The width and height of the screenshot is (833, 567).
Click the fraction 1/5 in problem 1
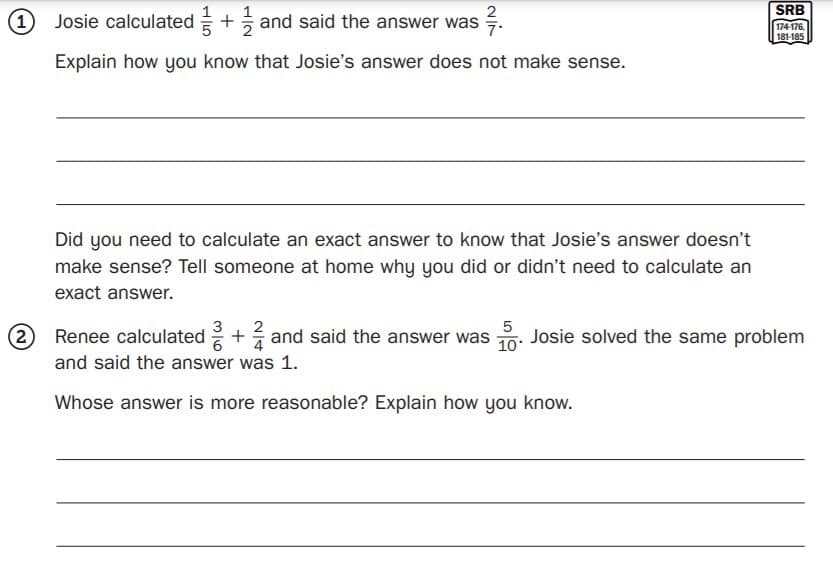[211, 21]
